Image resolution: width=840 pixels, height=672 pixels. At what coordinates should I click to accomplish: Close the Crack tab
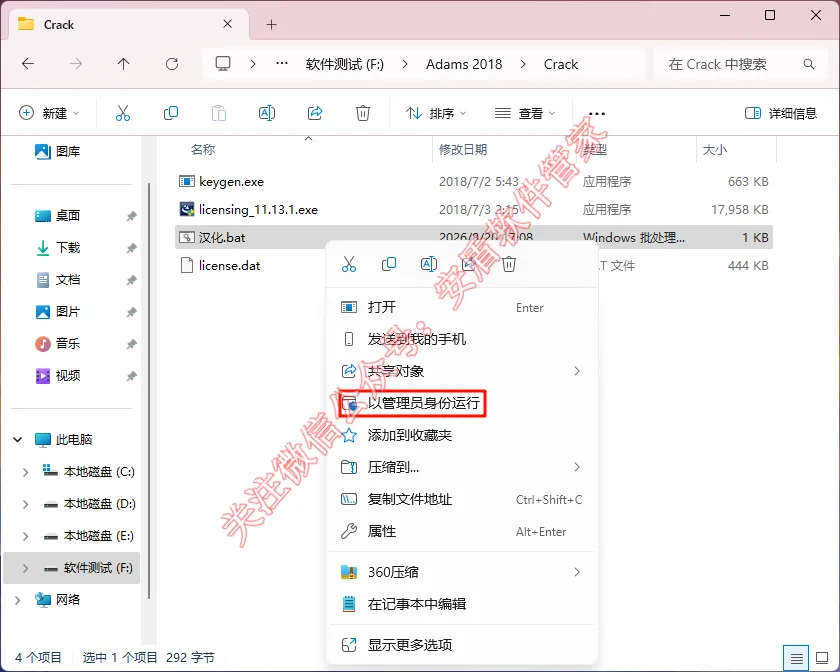click(228, 24)
